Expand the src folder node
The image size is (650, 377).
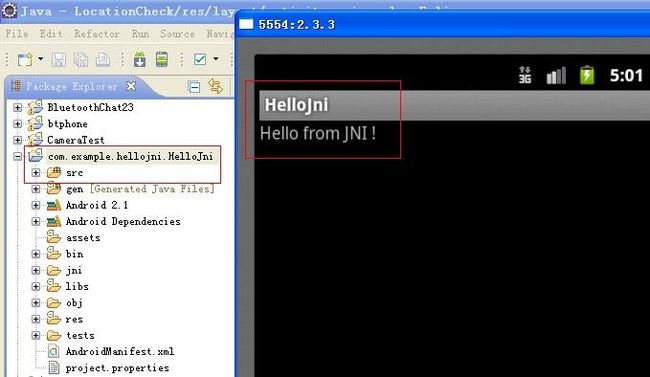coord(36,173)
